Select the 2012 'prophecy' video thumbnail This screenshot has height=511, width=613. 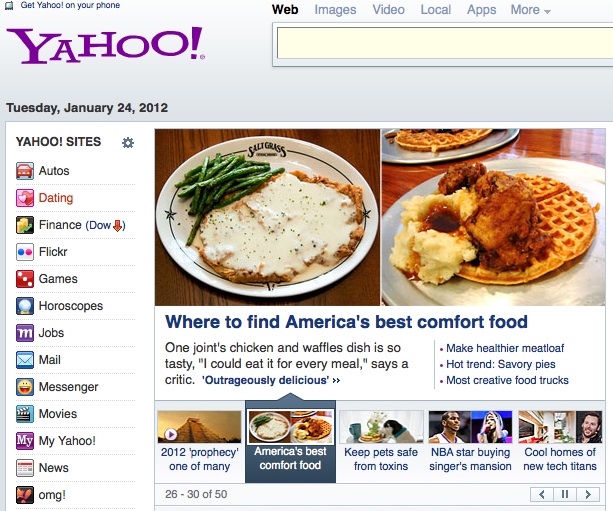(x=199, y=427)
